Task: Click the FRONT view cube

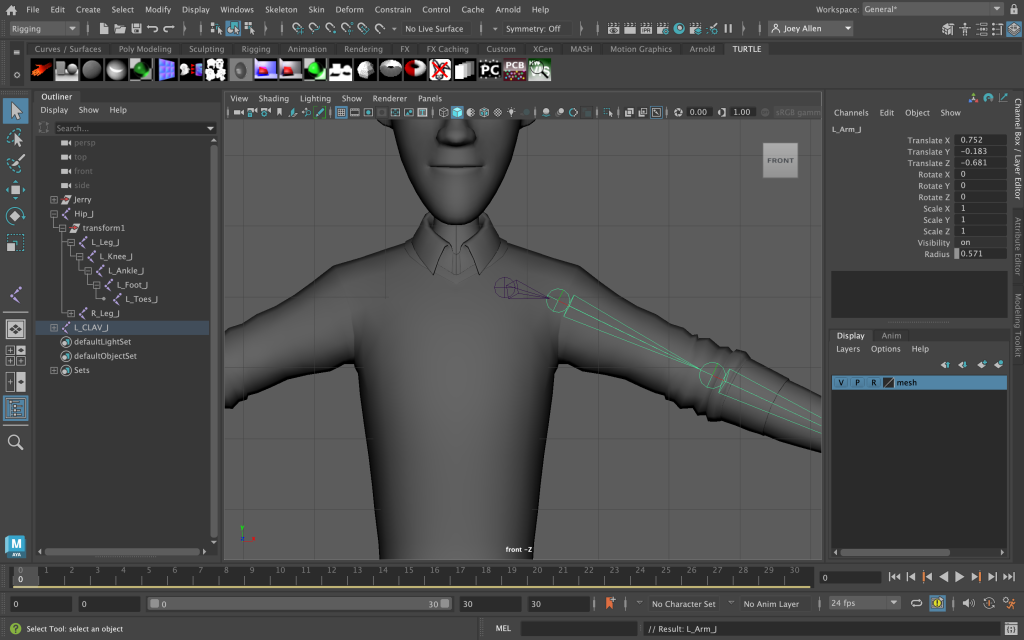Action: [780, 160]
